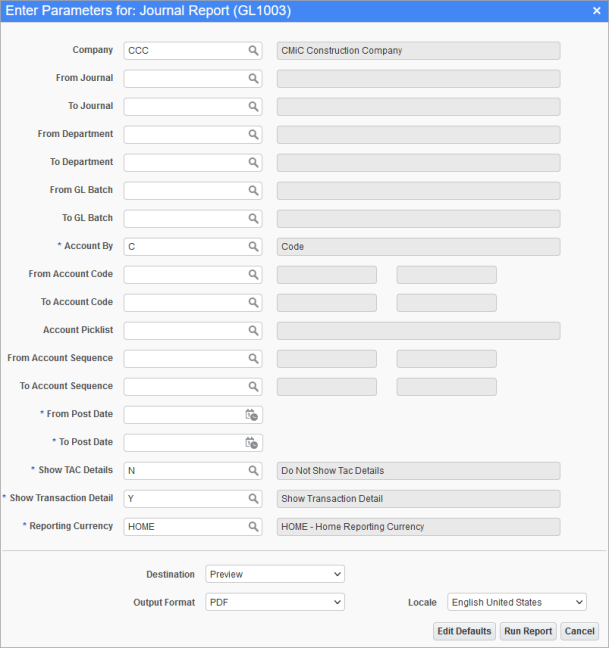Open To Journal lookup magnifier
The image size is (609, 648).
253,107
